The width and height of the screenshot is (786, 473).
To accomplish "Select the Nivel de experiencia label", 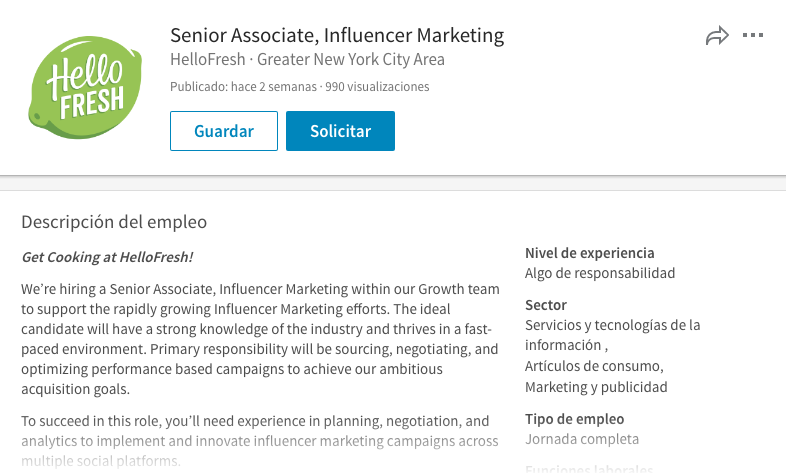I will point(590,253).
